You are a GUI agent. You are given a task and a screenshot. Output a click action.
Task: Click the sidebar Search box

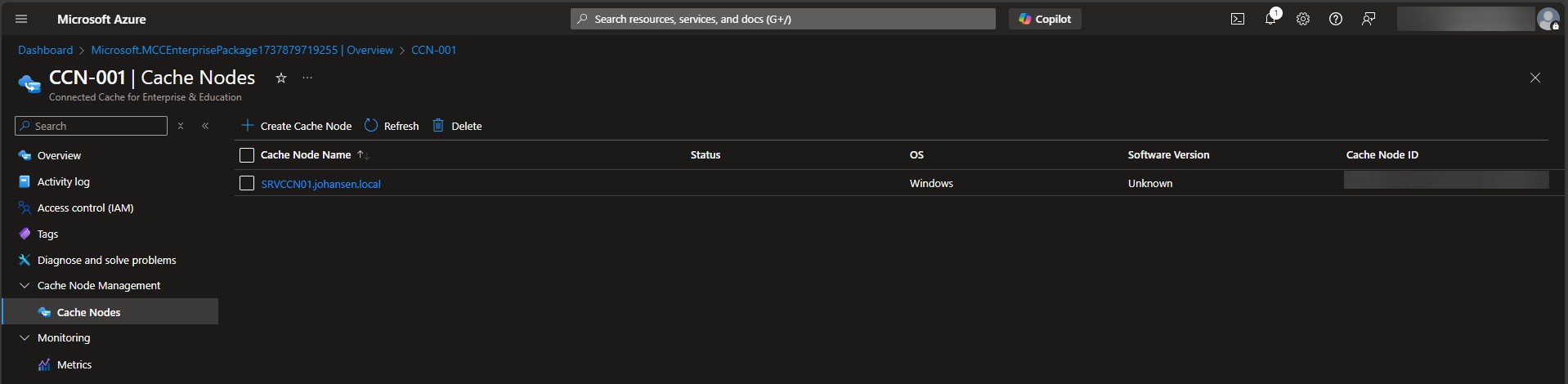[x=91, y=126]
